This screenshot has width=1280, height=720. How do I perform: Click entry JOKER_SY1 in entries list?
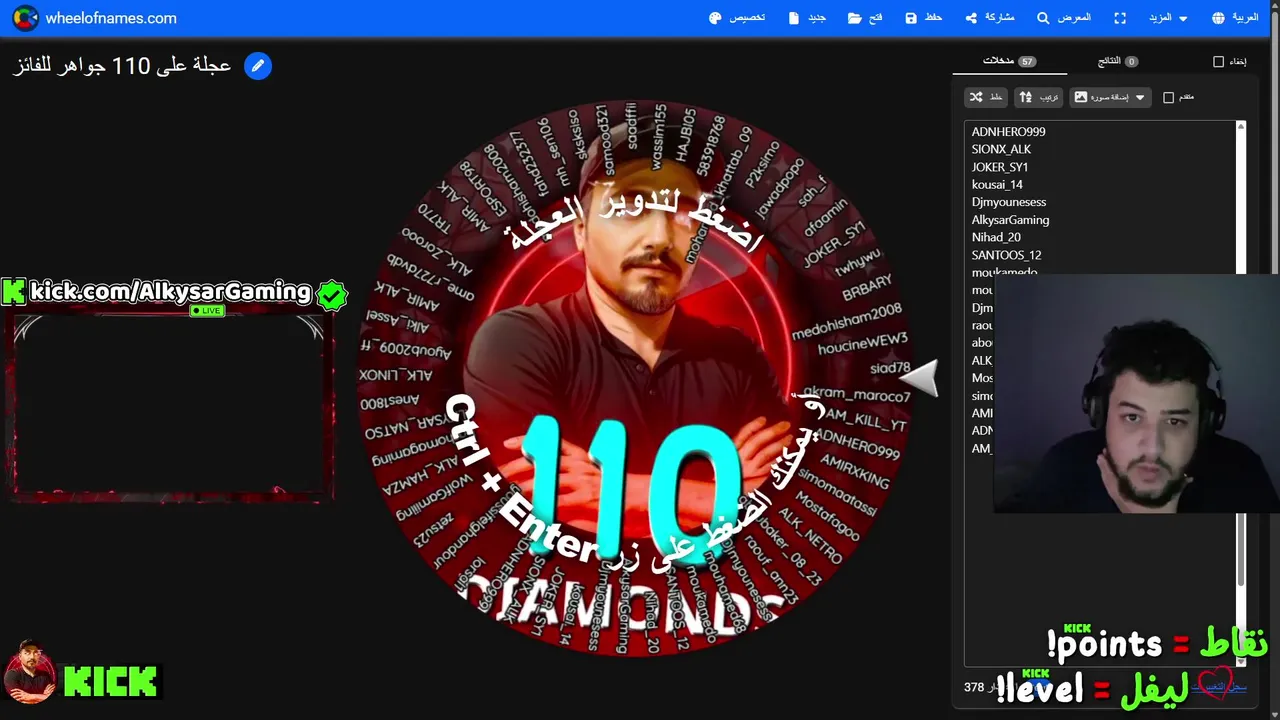(x=999, y=167)
